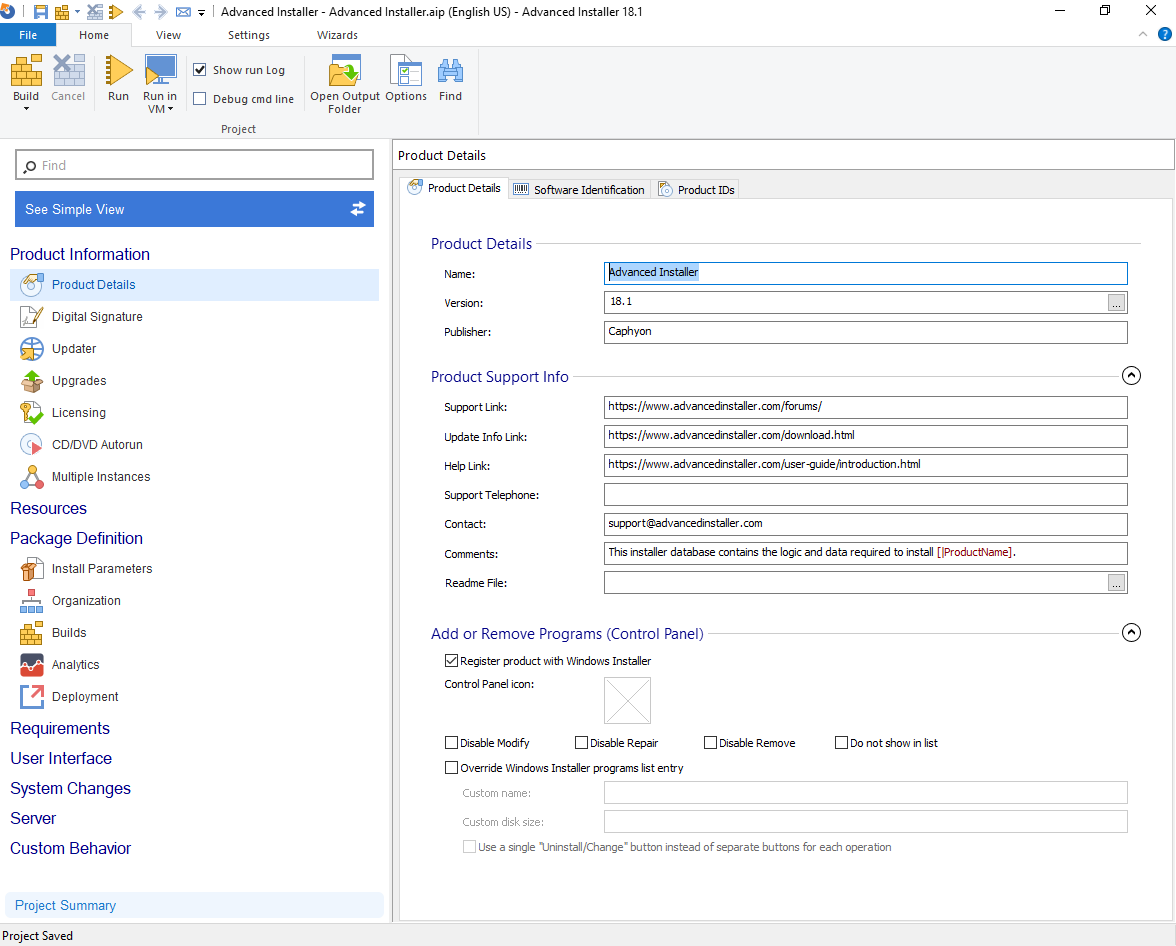Uncheck Register product with Windows Installer

click(x=452, y=660)
